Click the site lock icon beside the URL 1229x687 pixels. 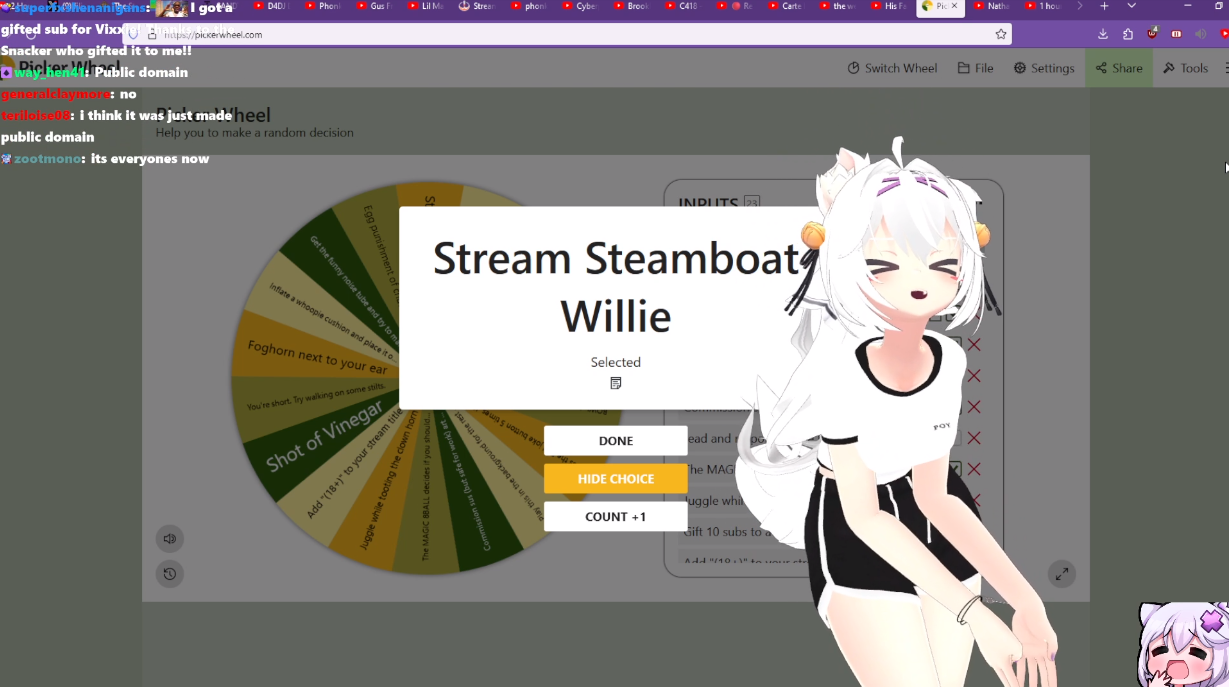(x=152, y=34)
